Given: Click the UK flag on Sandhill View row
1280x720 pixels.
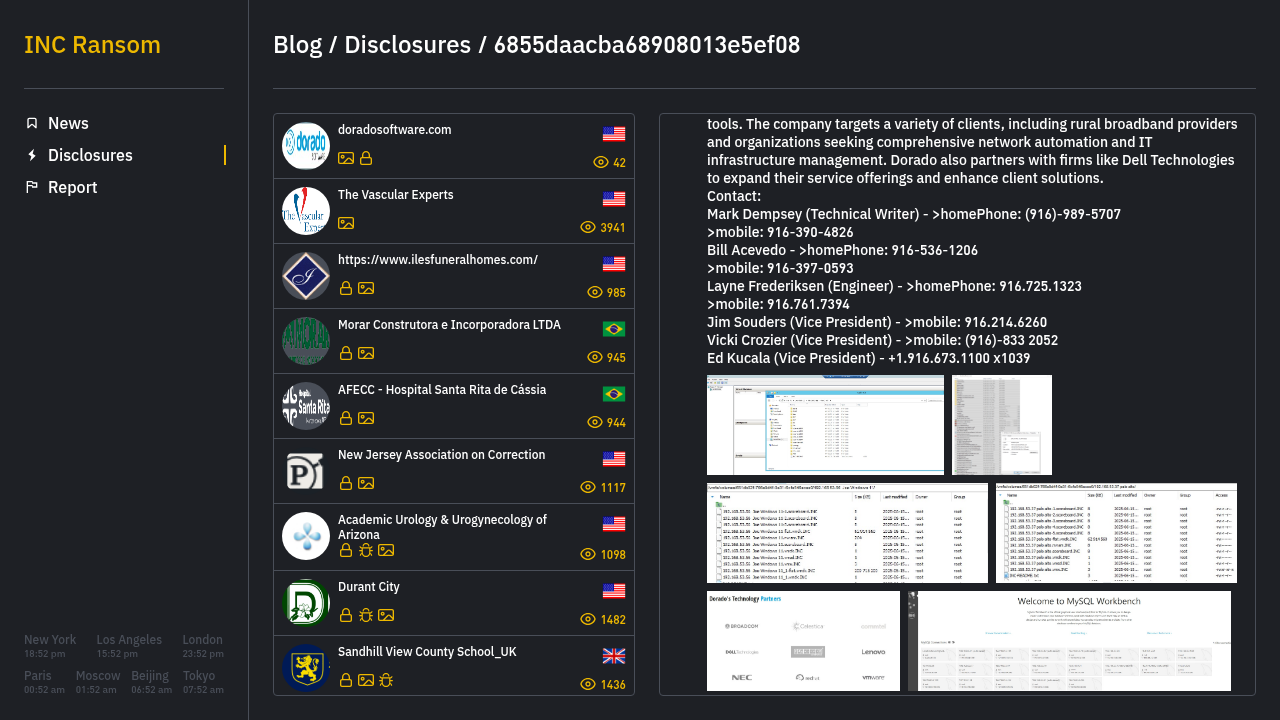Looking at the screenshot, I should tap(614, 656).
